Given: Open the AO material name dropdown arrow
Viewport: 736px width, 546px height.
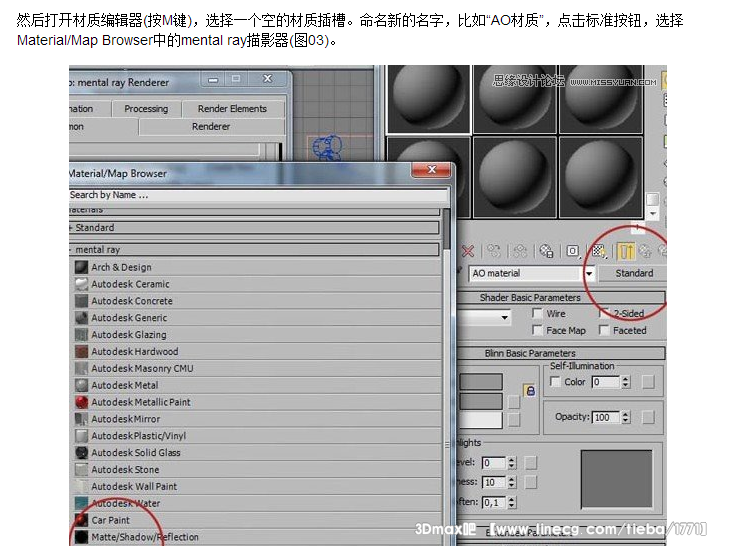Looking at the screenshot, I should click(589, 273).
